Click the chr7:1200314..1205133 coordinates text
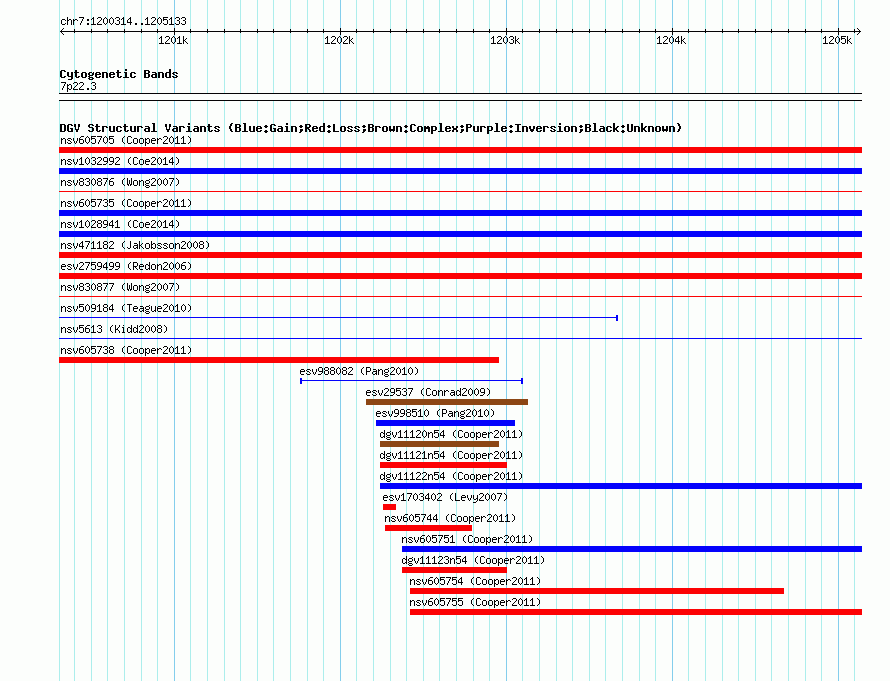 pyautogui.click(x=123, y=21)
